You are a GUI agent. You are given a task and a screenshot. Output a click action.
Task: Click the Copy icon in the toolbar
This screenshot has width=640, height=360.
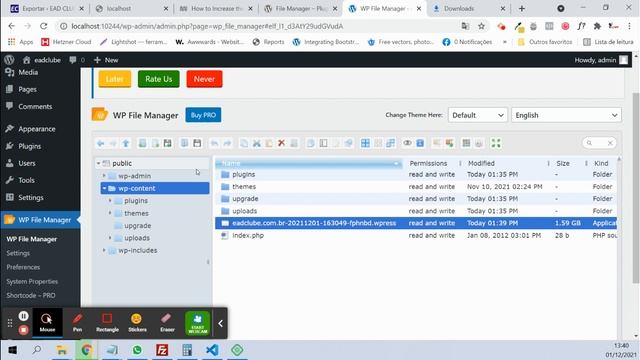click(244, 143)
